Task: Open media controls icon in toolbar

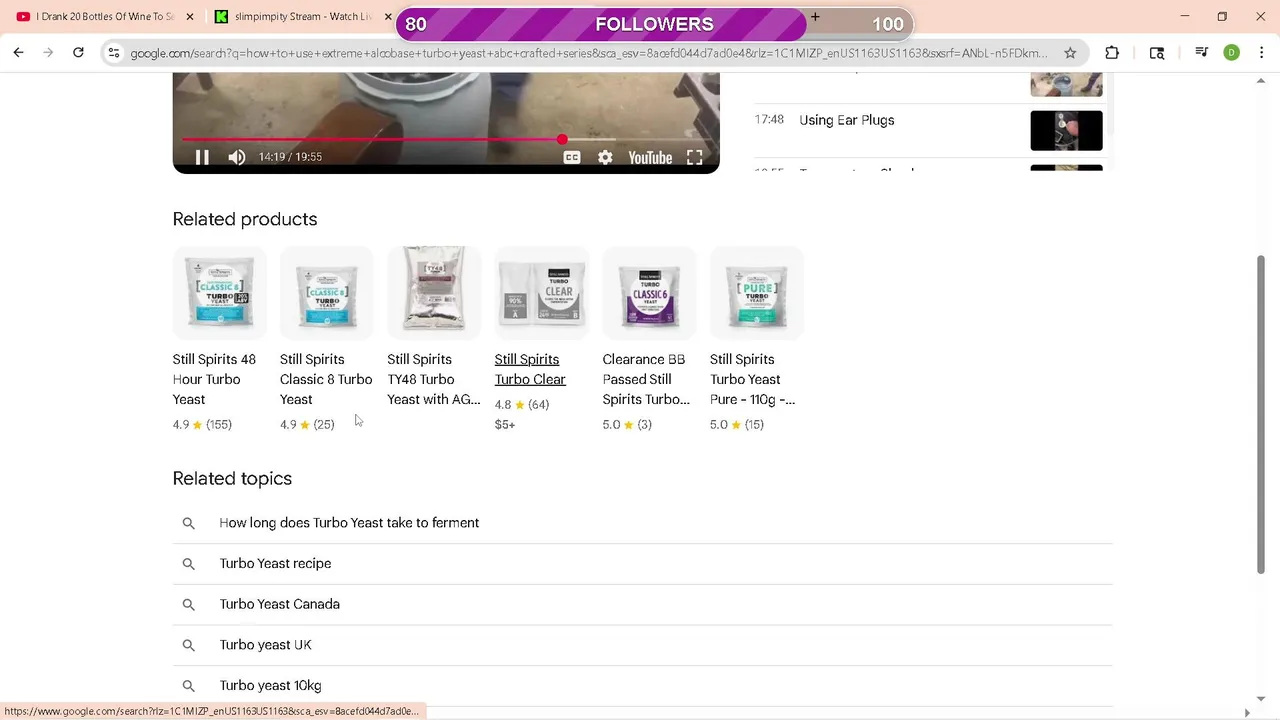Action: coord(1202,53)
